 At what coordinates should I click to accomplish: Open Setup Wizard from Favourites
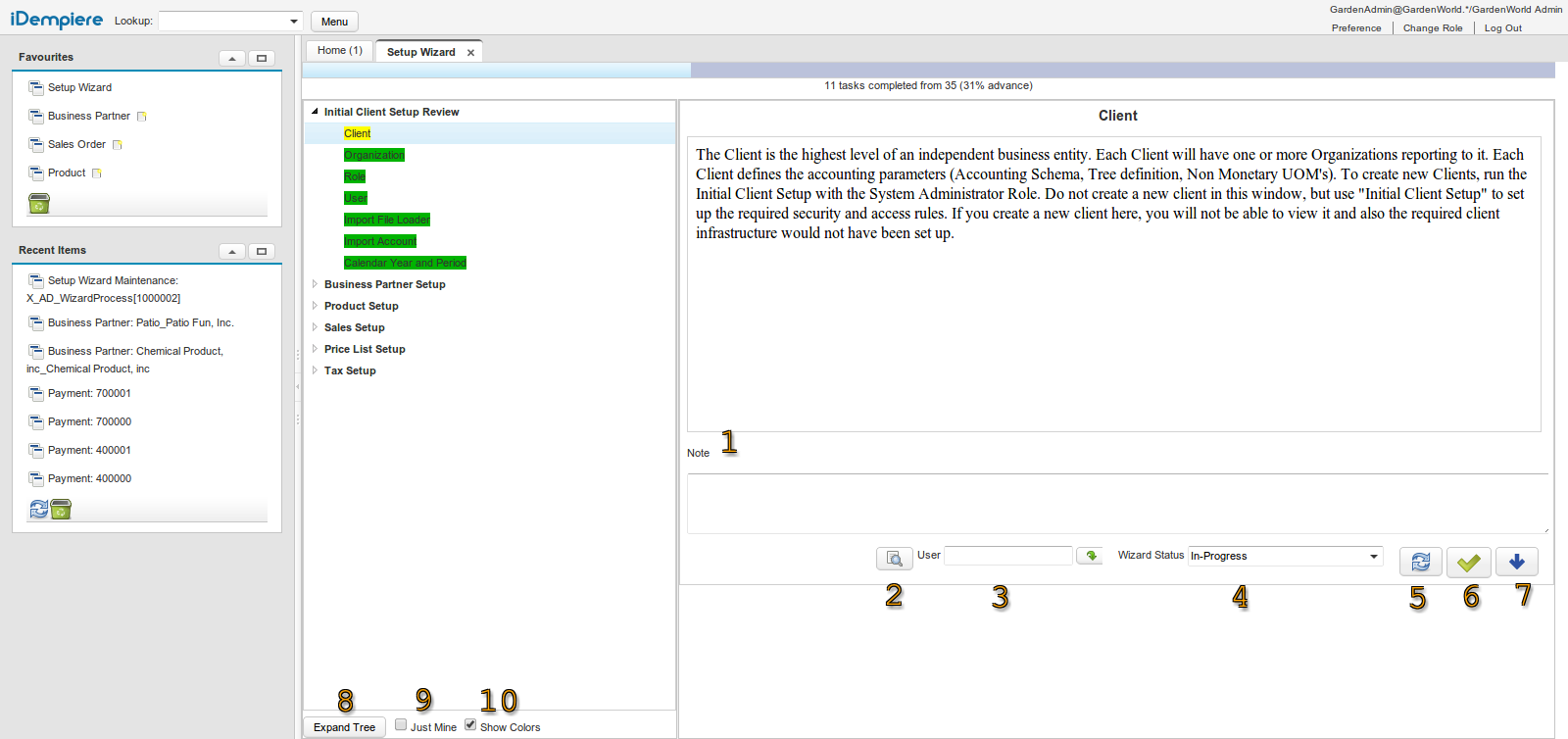pyautogui.click(x=79, y=88)
